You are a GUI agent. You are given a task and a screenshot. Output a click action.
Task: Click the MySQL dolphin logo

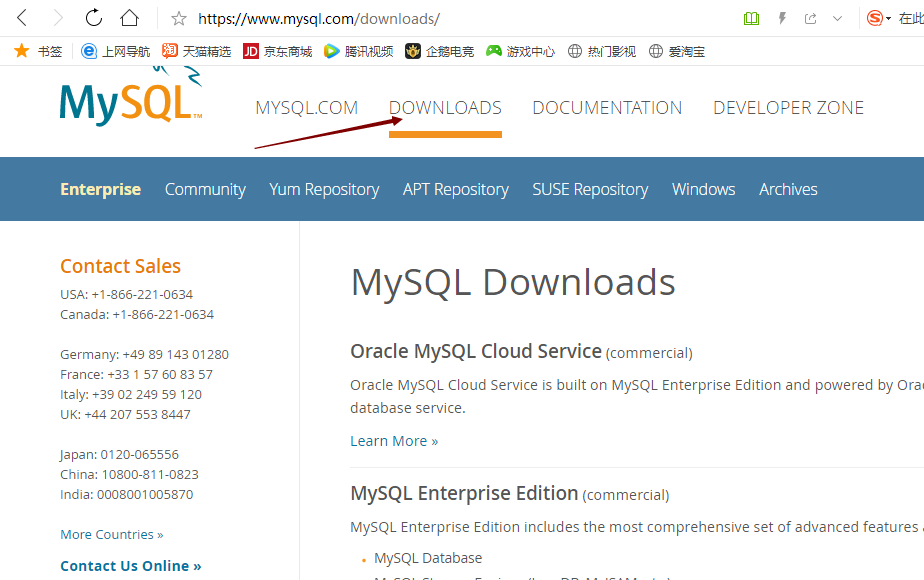[131, 95]
